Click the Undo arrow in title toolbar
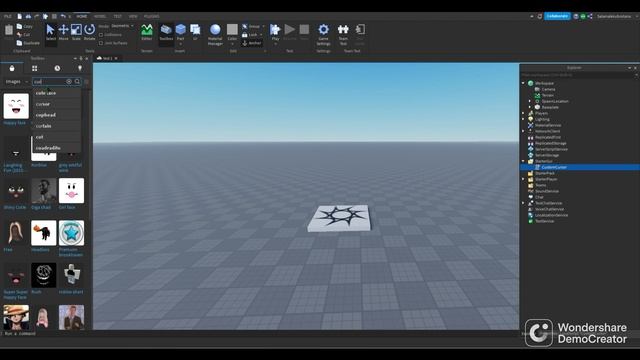Viewport: 640px width, 360px height. tap(63, 16)
